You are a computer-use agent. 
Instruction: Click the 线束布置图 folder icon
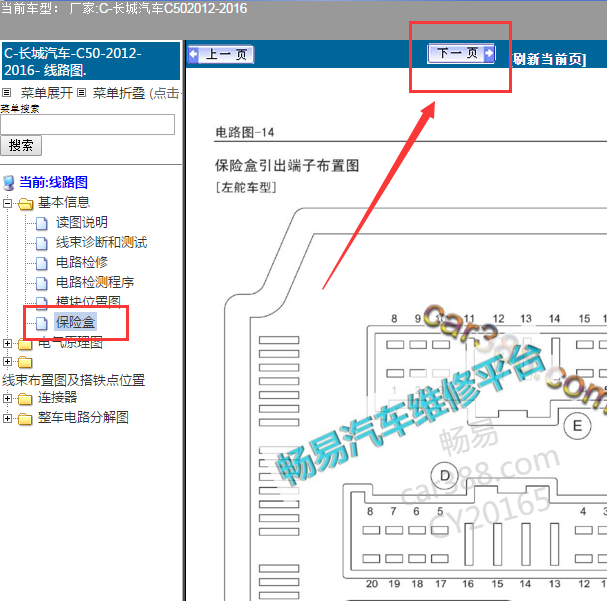[25, 362]
